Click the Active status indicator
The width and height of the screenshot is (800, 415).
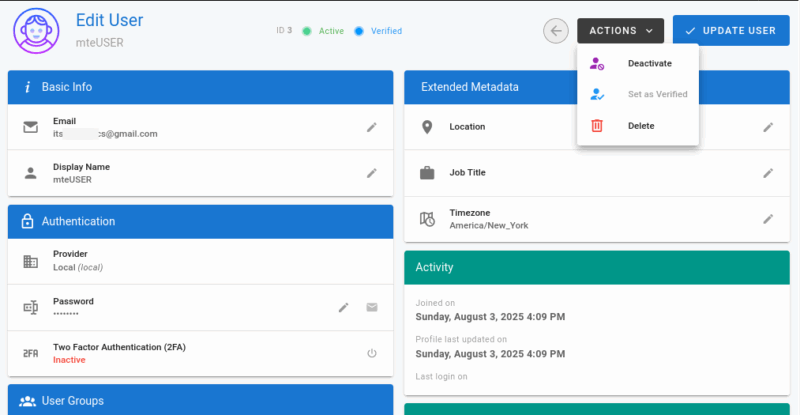coord(324,31)
